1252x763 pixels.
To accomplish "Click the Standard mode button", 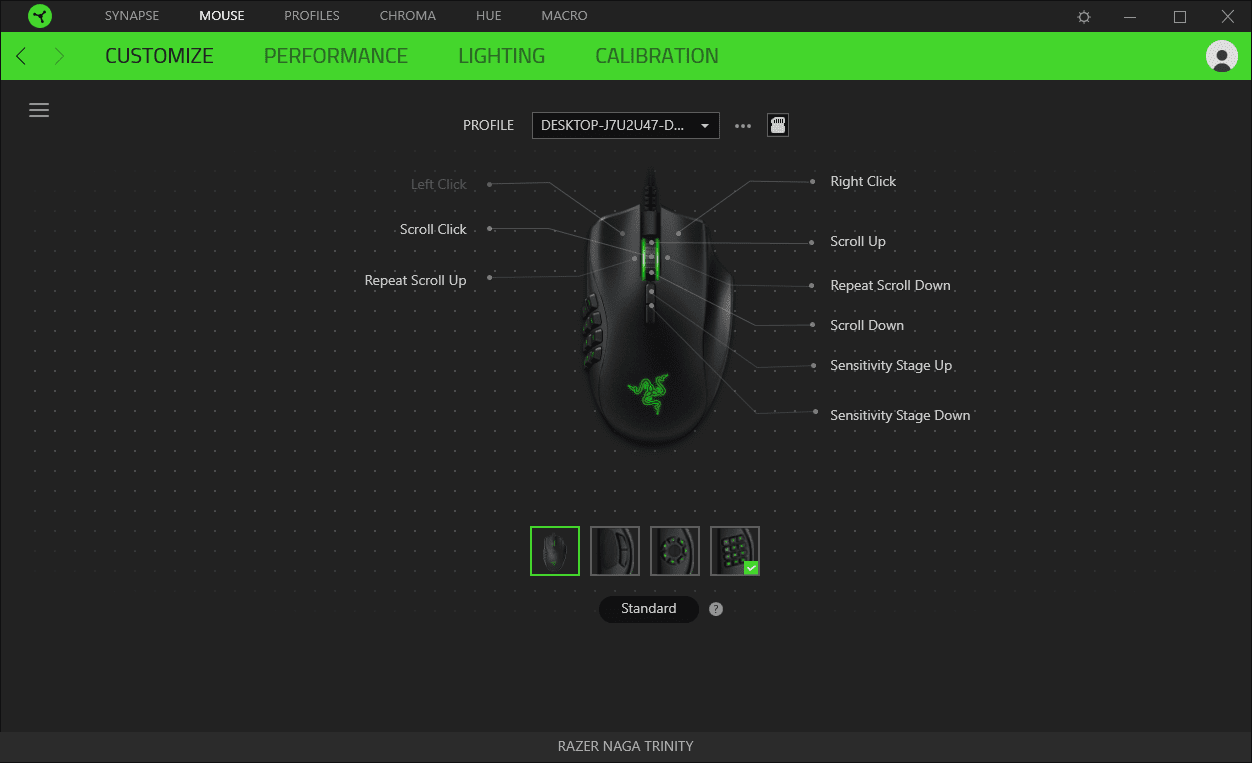I will click(649, 609).
